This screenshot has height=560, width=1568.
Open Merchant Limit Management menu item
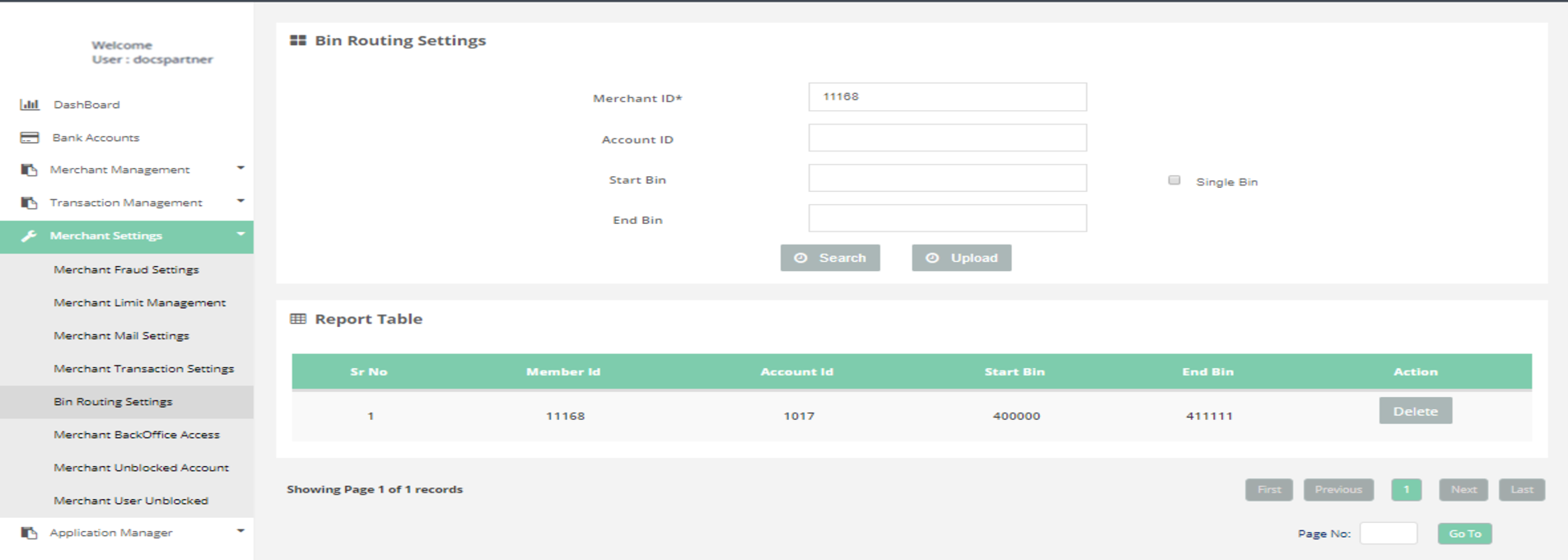(139, 302)
